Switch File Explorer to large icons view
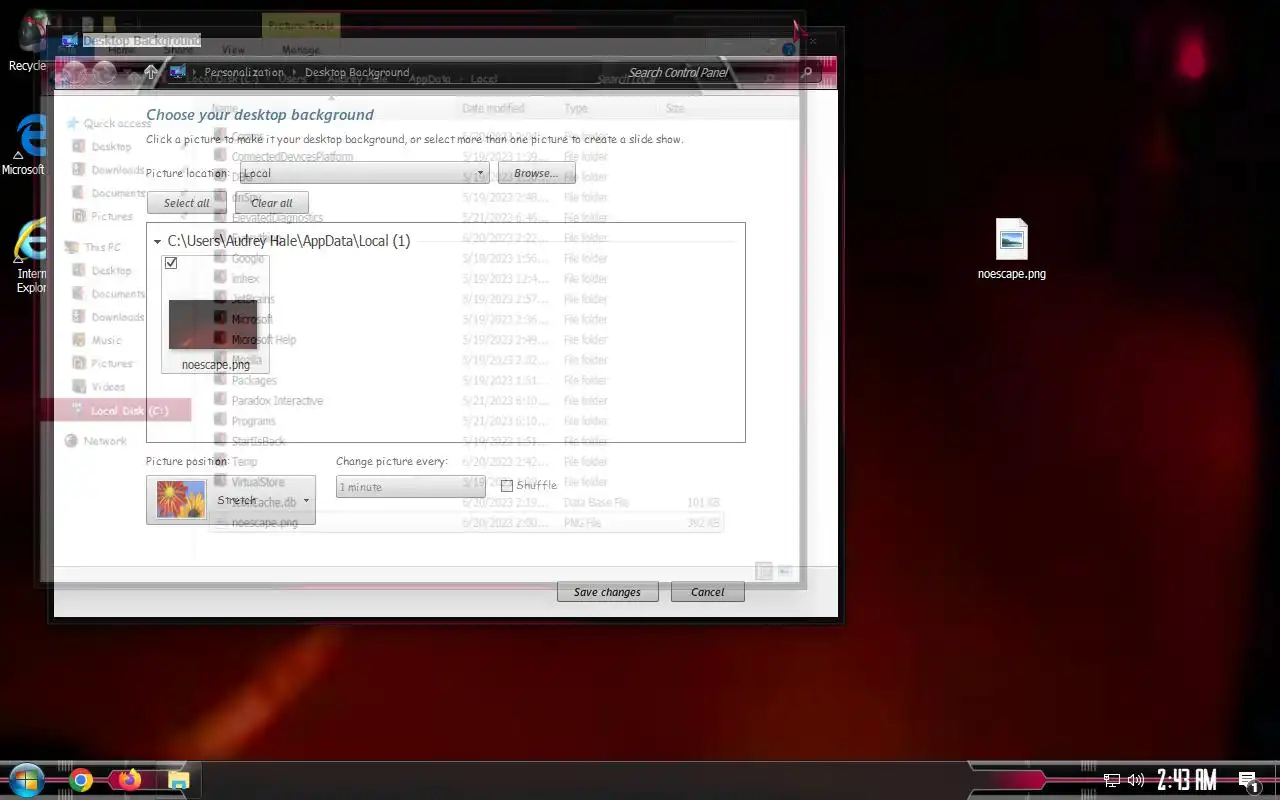This screenshot has height=800, width=1280. click(x=785, y=571)
